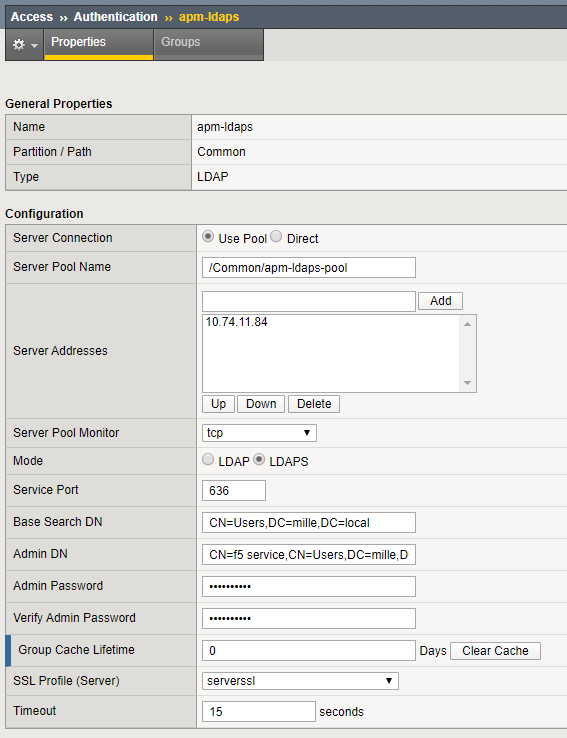
Task: Click scroll down arrow in address list
Action: click(x=467, y=383)
